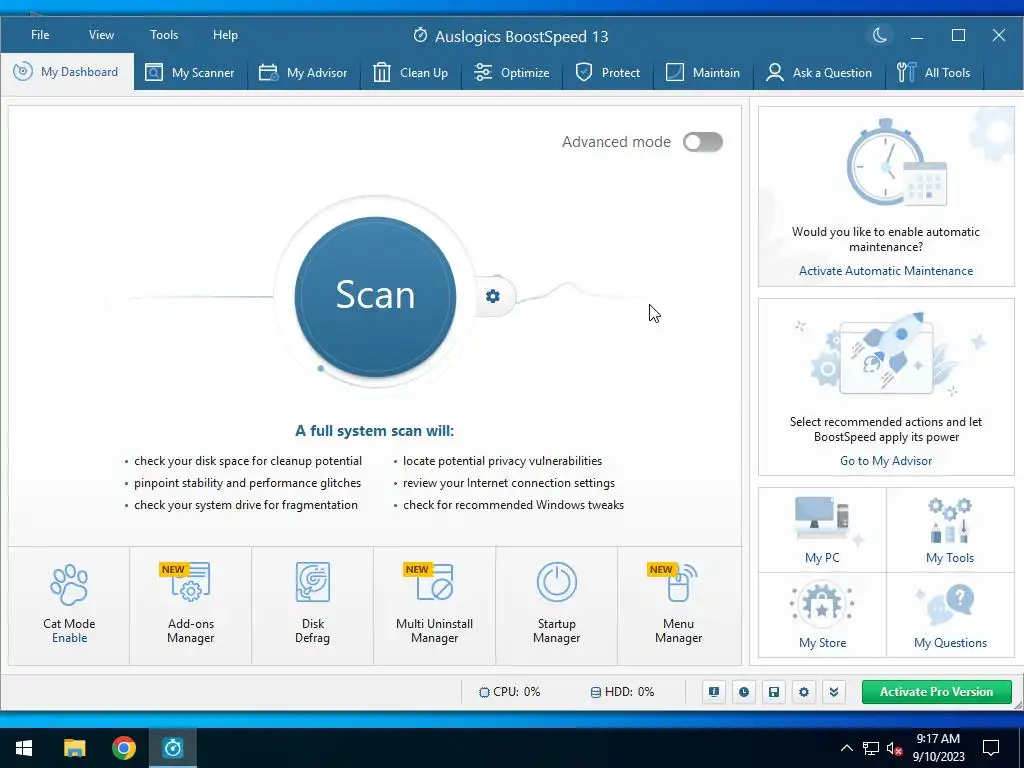Open the File menu
This screenshot has height=768, width=1024.
coord(40,35)
